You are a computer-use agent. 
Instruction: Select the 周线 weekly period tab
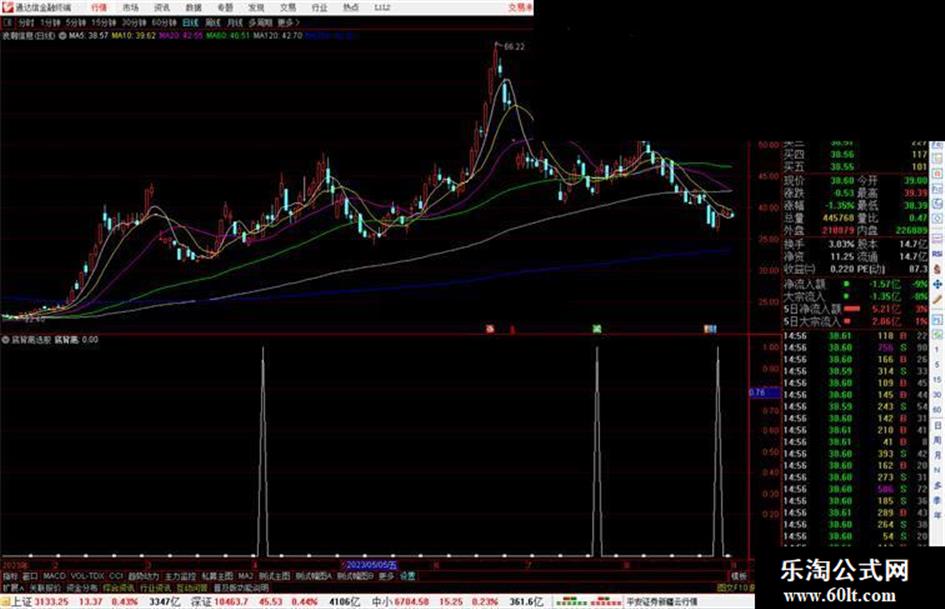[x=213, y=22]
